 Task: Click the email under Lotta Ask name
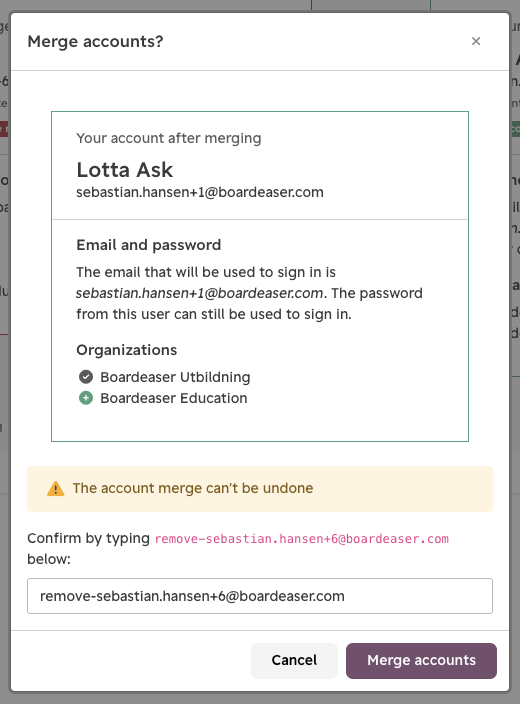tap(200, 192)
